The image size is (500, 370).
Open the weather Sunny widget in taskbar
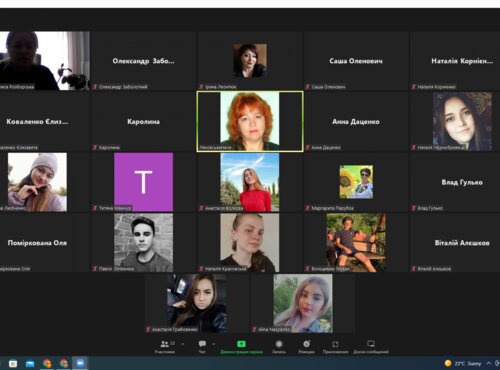[463, 363]
